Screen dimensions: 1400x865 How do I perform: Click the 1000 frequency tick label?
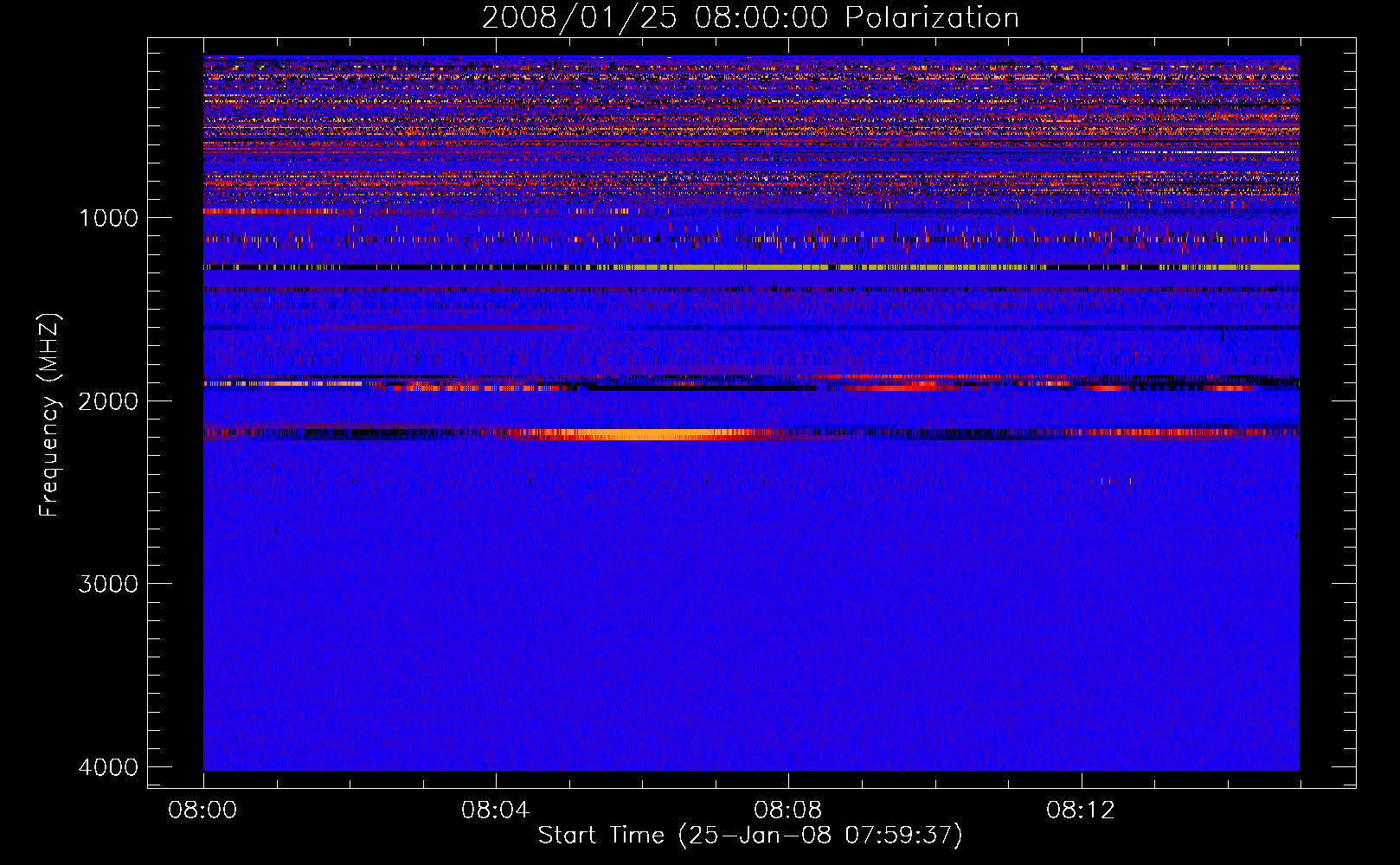tap(108, 218)
